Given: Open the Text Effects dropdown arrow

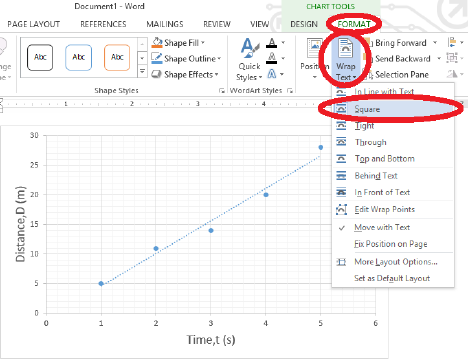Looking at the screenshot, I should click(x=282, y=74).
